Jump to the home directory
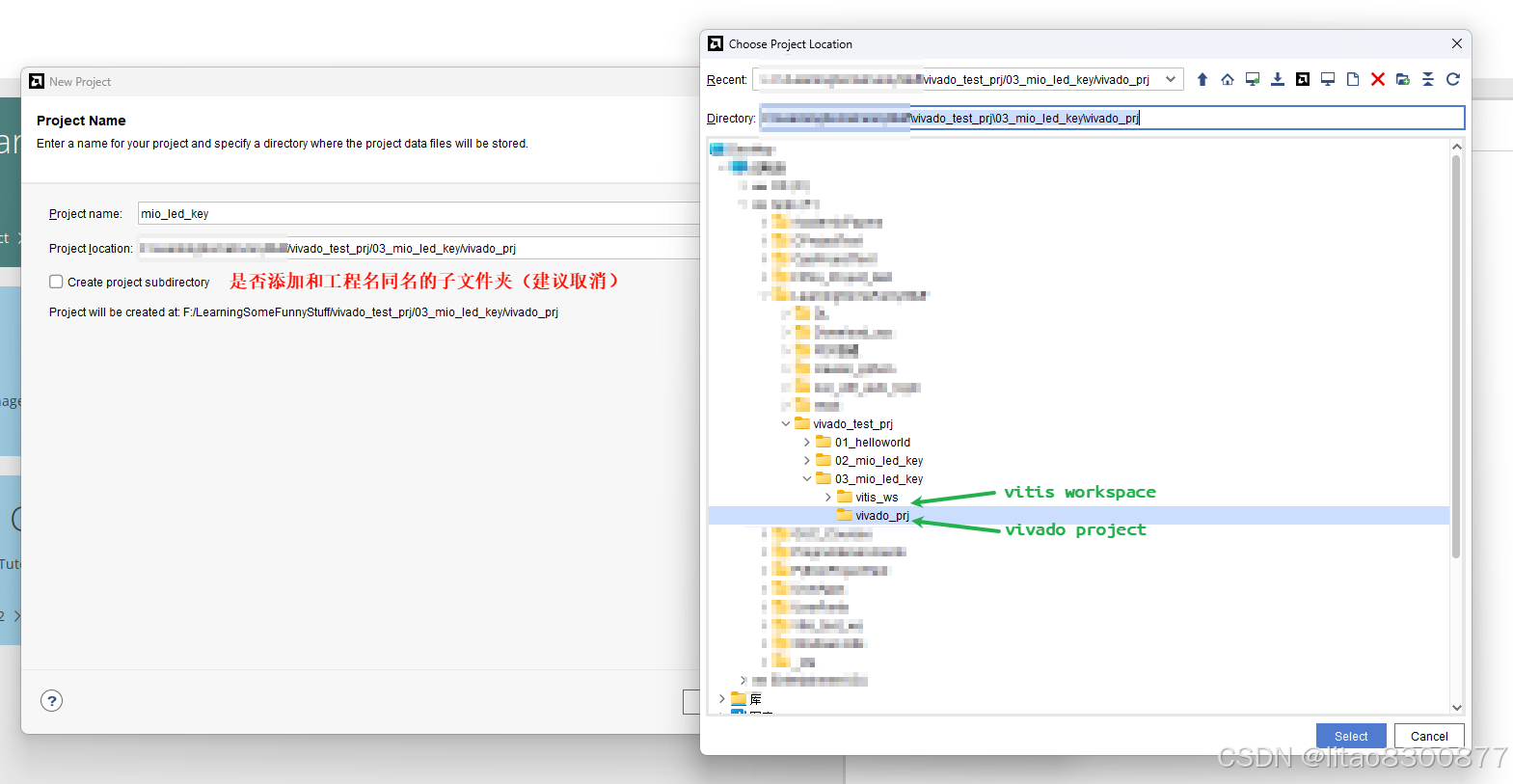 click(x=1228, y=79)
